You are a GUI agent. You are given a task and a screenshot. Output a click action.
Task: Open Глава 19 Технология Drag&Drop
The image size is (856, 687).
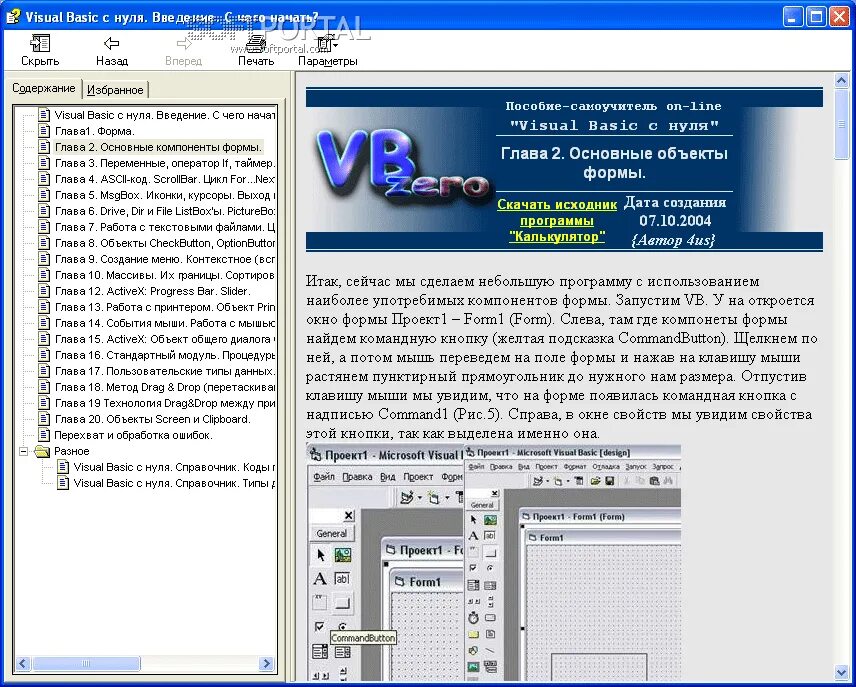tap(164, 403)
